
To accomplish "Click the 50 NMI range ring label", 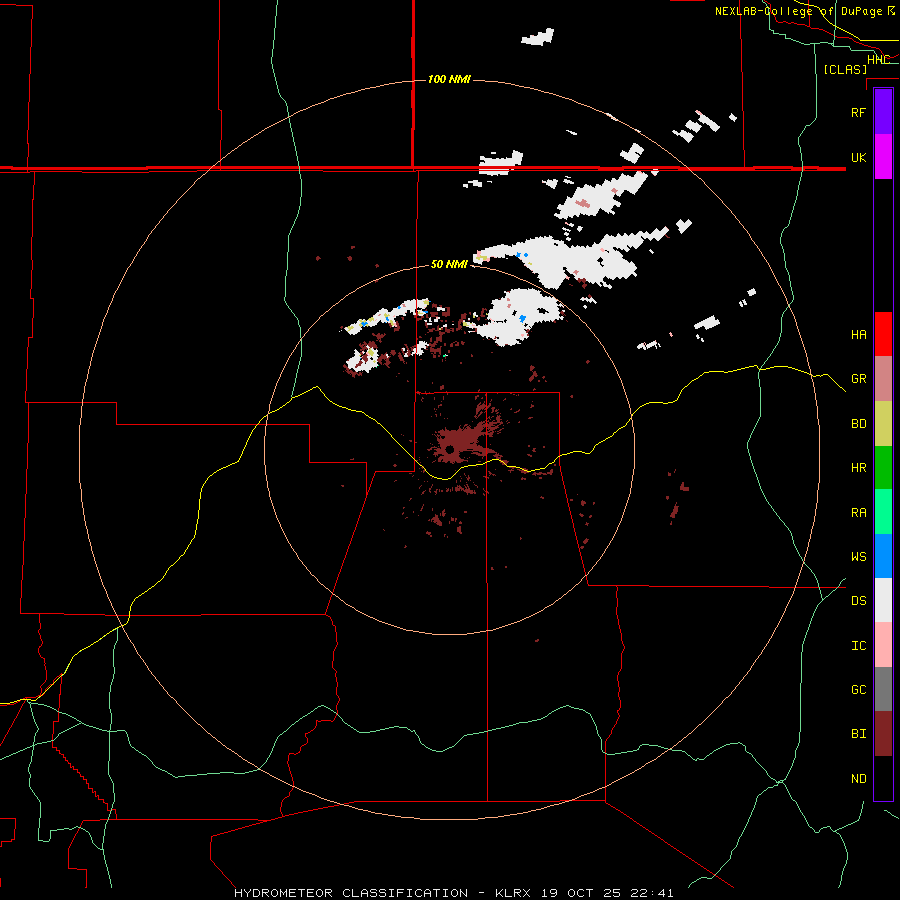I will pyautogui.click(x=449, y=265).
